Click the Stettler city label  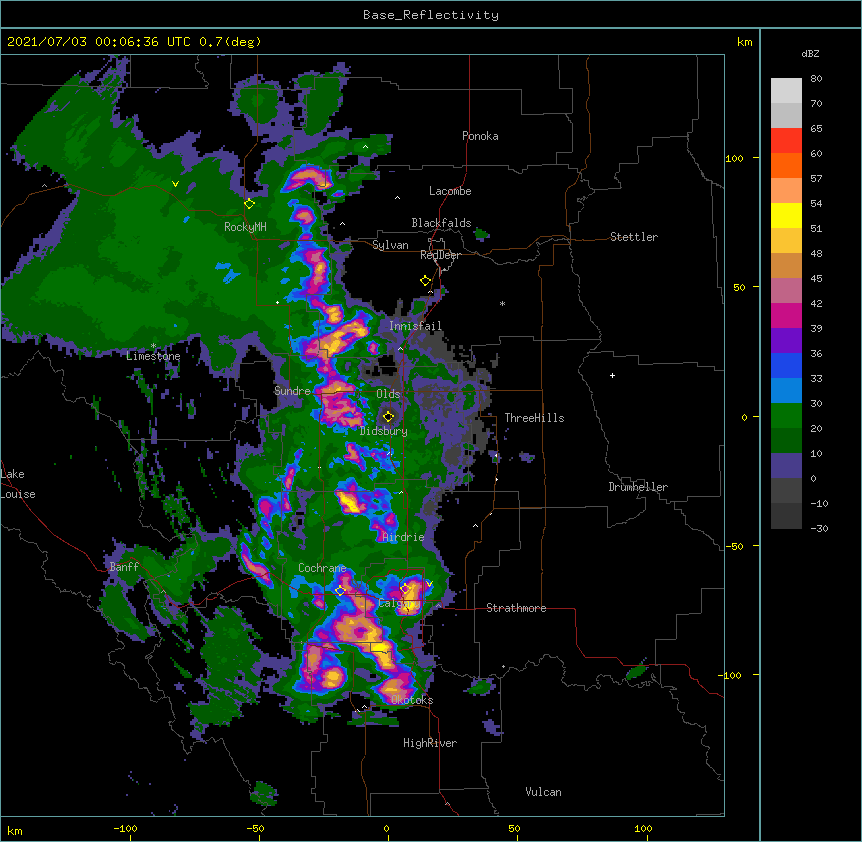point(634,237)
